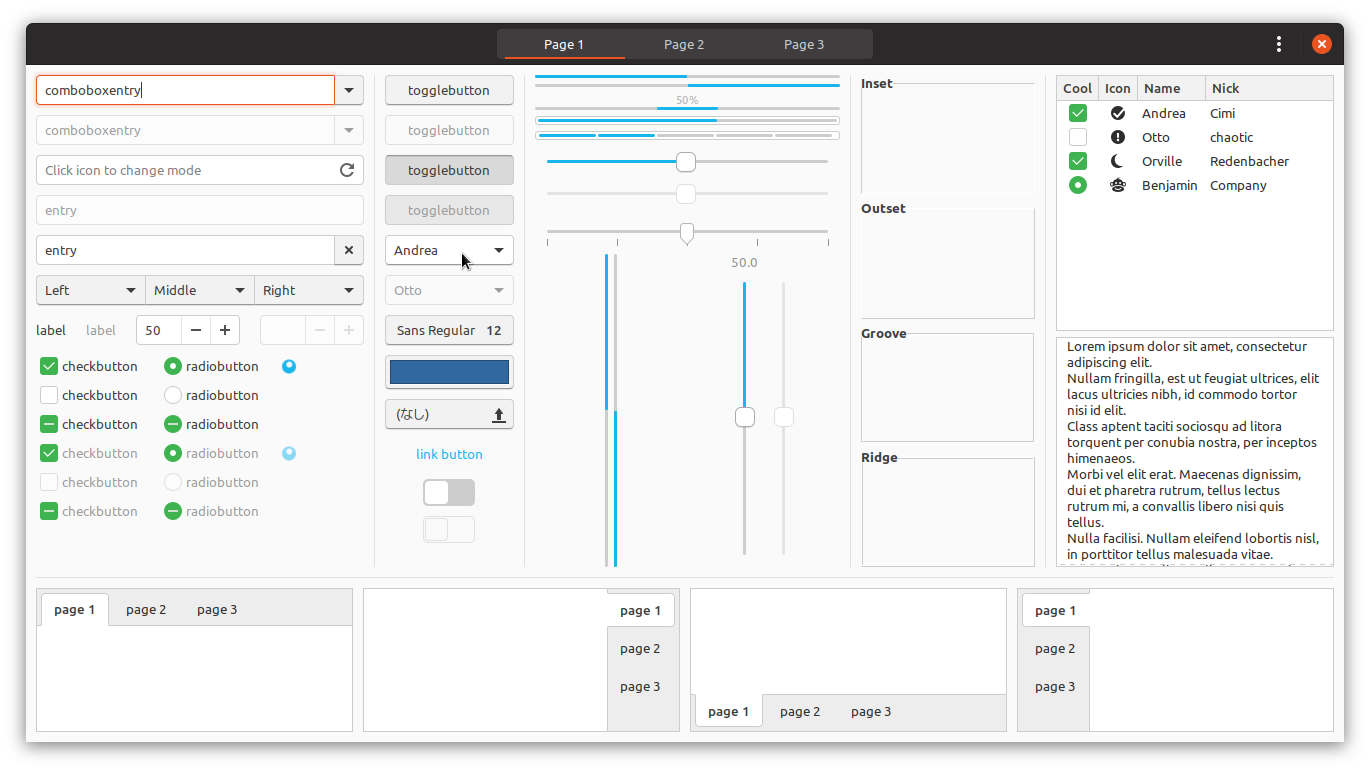Click the monkey face icon in Benjamin's row
This screenshot has height=771, width=1370.
click(1118, 185)
